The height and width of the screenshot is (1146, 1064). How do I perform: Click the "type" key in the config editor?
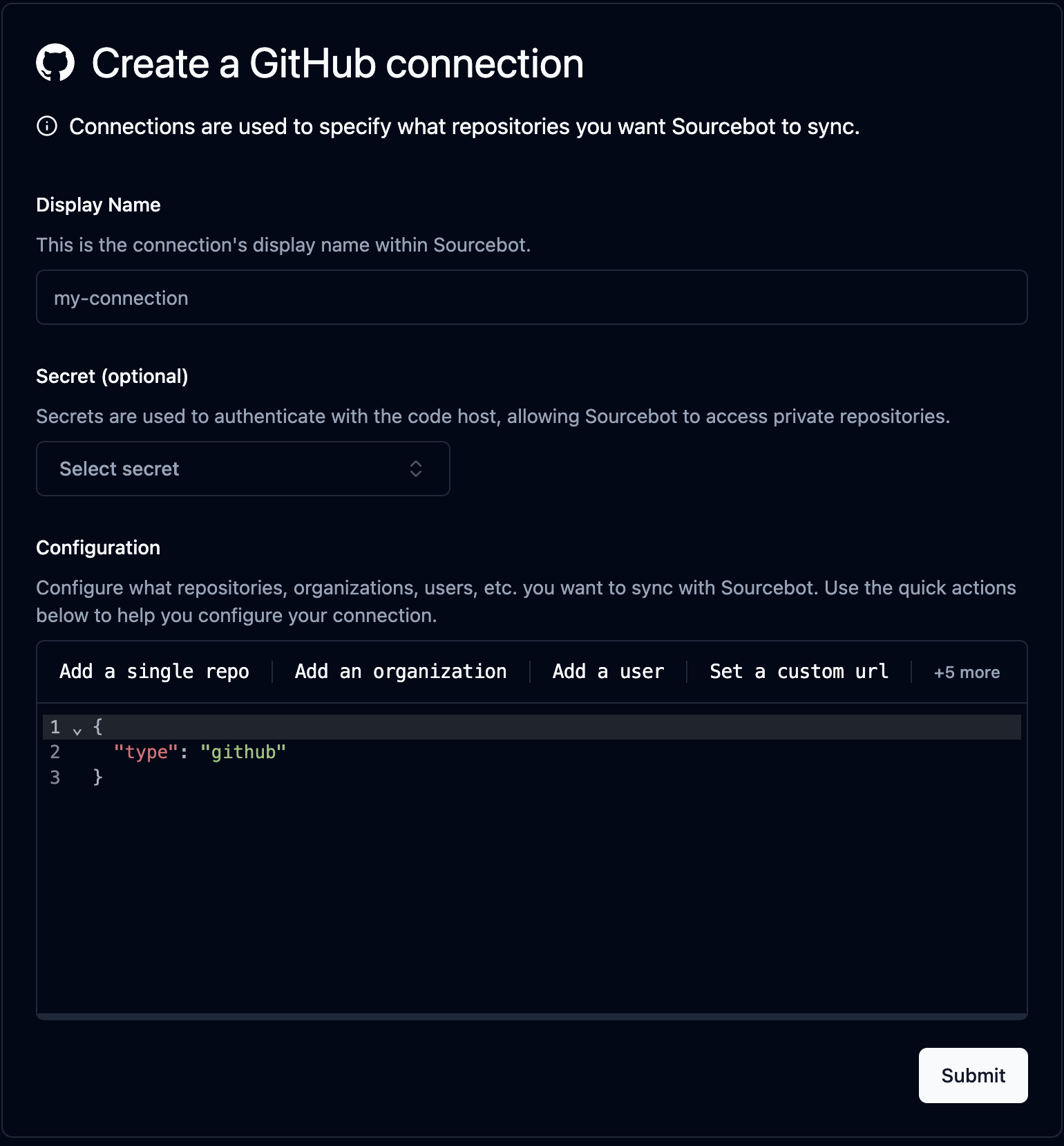click(146, 752)
